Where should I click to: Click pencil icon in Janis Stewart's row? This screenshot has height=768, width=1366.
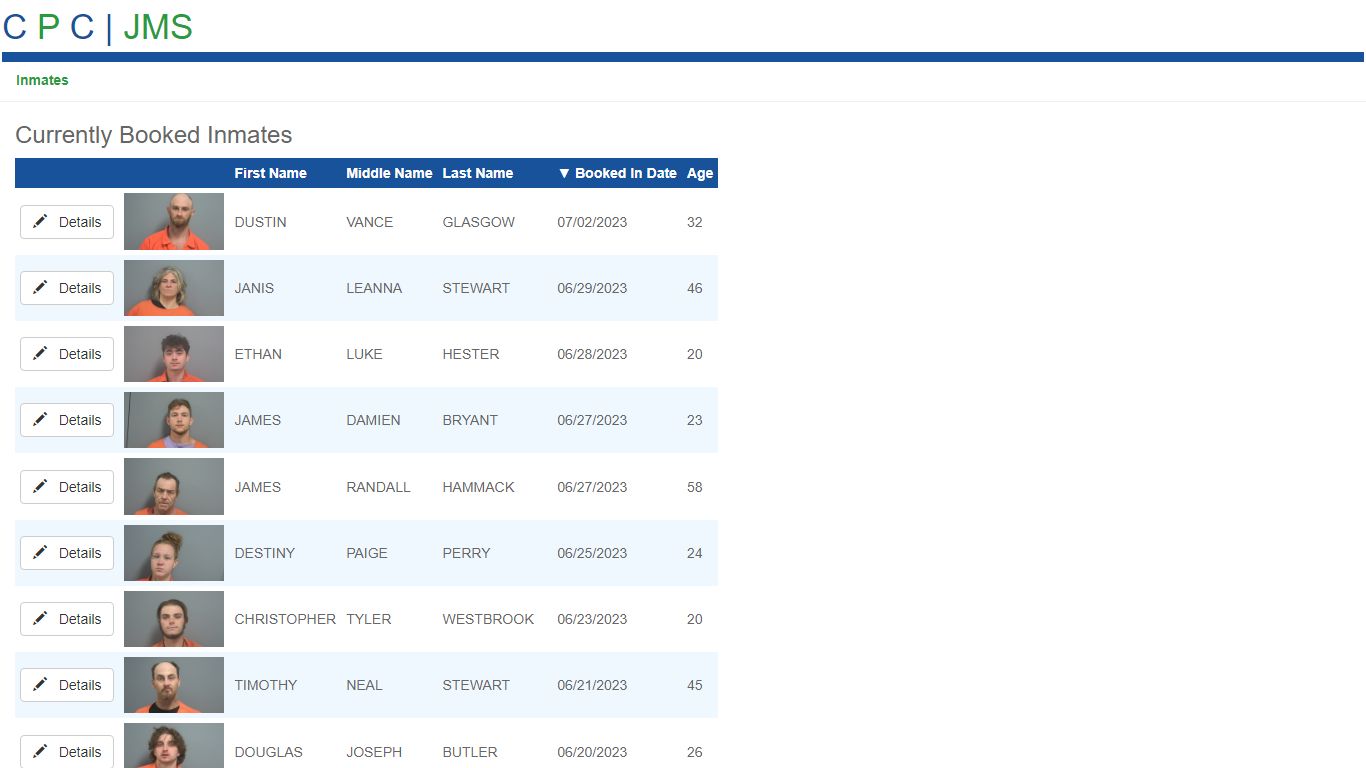(x=40, y=288)
